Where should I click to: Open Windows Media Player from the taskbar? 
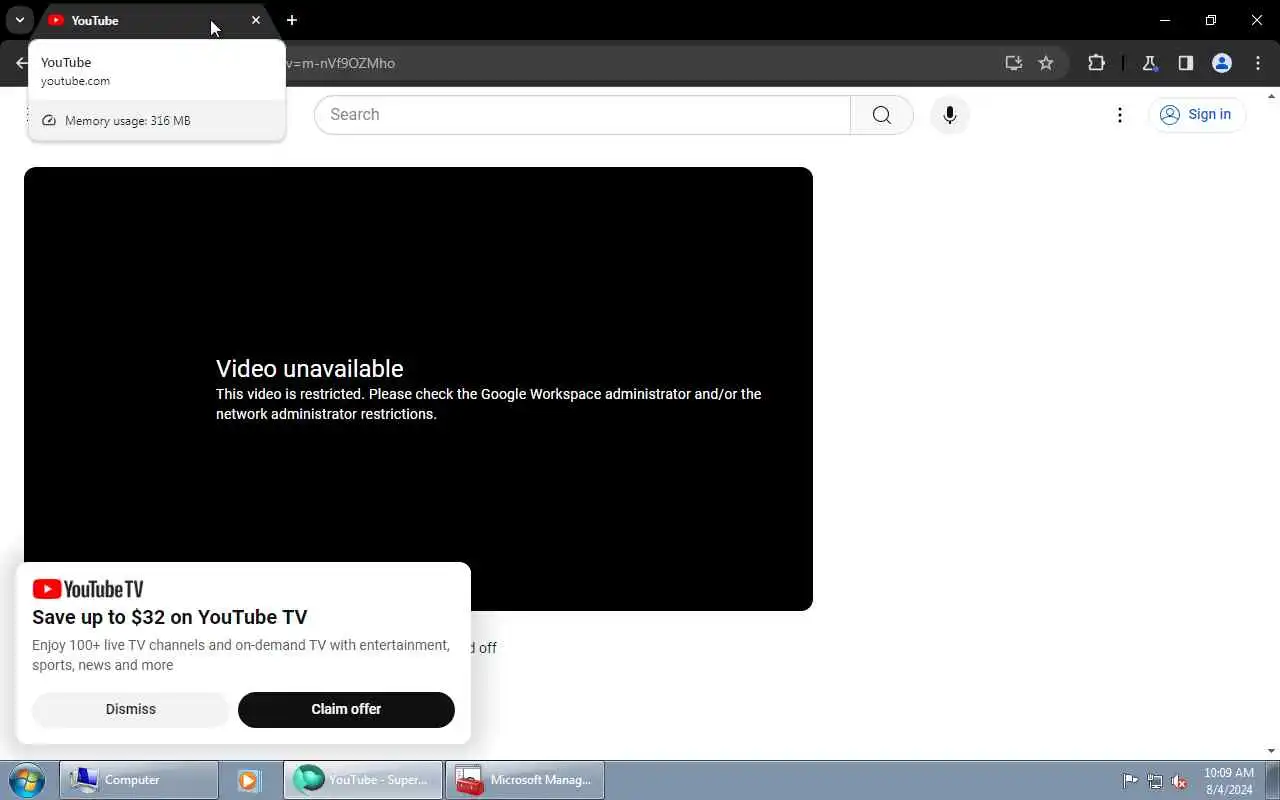[248, 780]
